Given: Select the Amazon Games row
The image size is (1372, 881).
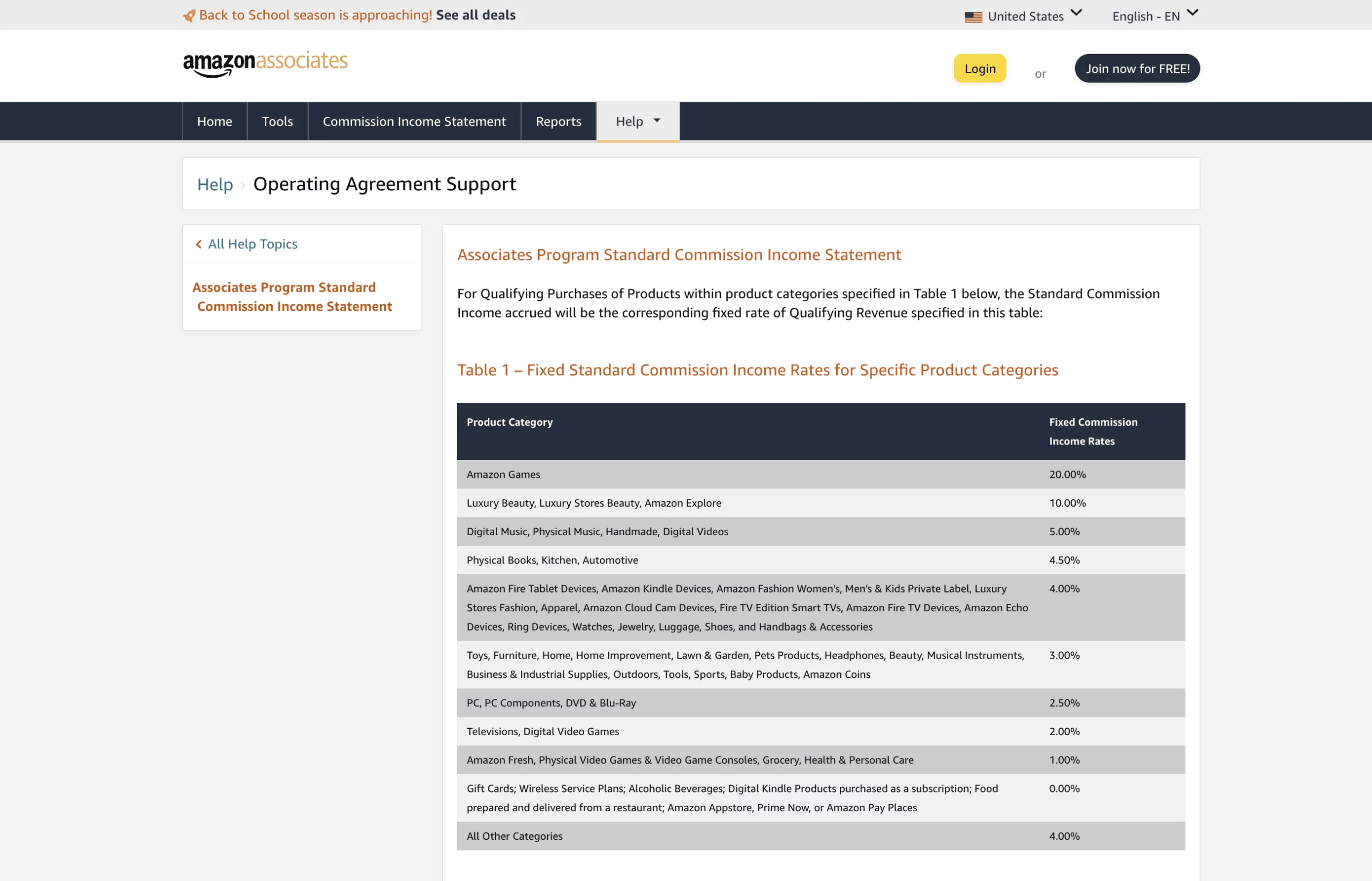Looking at the screenshot, I should (x=821, y=474).
